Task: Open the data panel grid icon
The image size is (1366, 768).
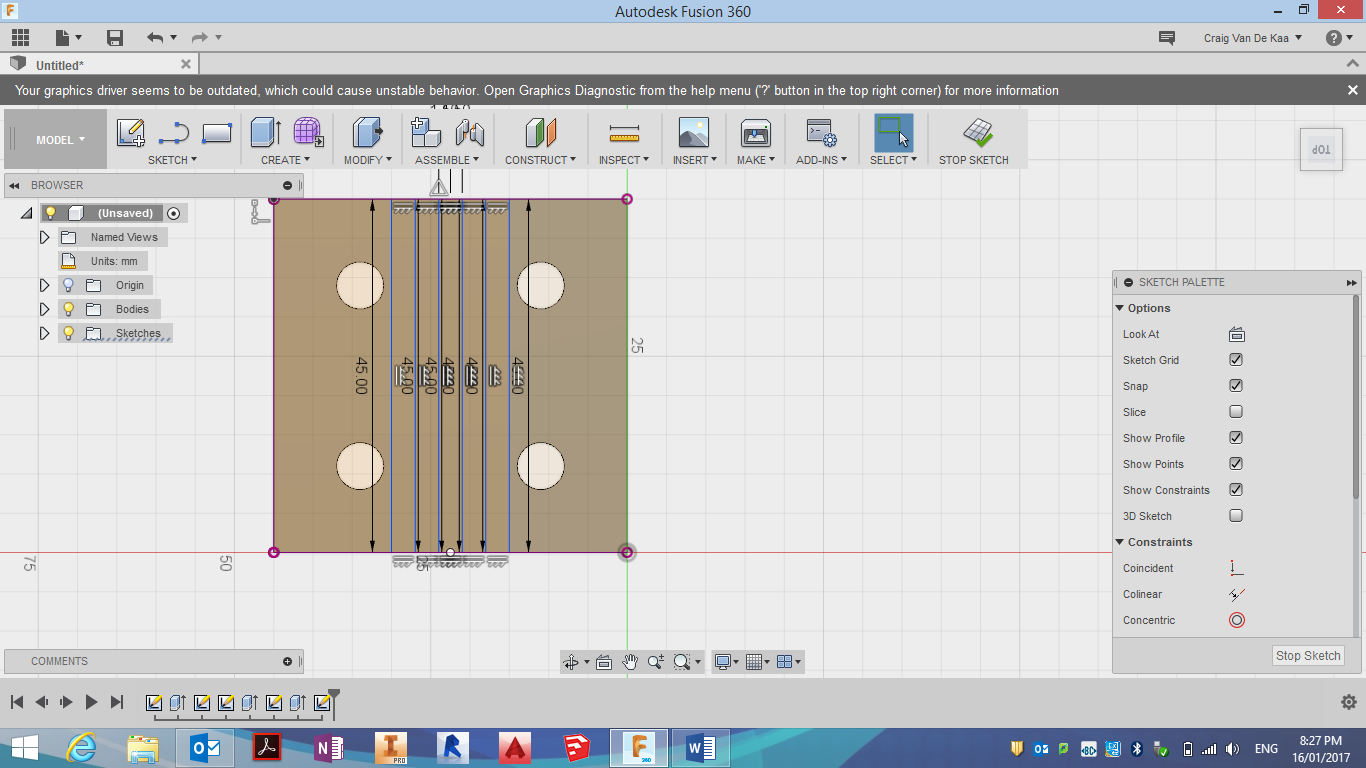Action: coord(20,38)
